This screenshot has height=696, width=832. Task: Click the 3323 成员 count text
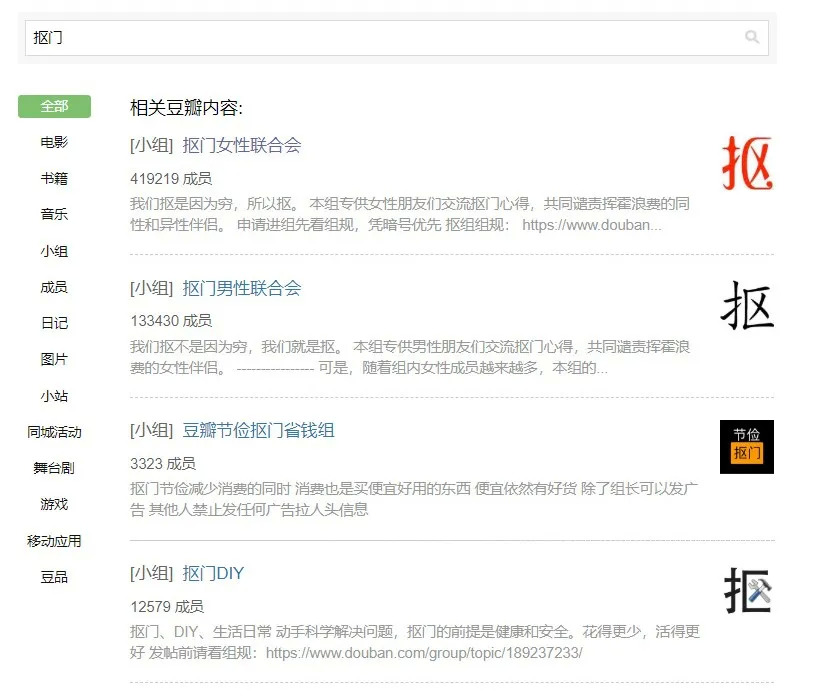[x=163, y=463]
